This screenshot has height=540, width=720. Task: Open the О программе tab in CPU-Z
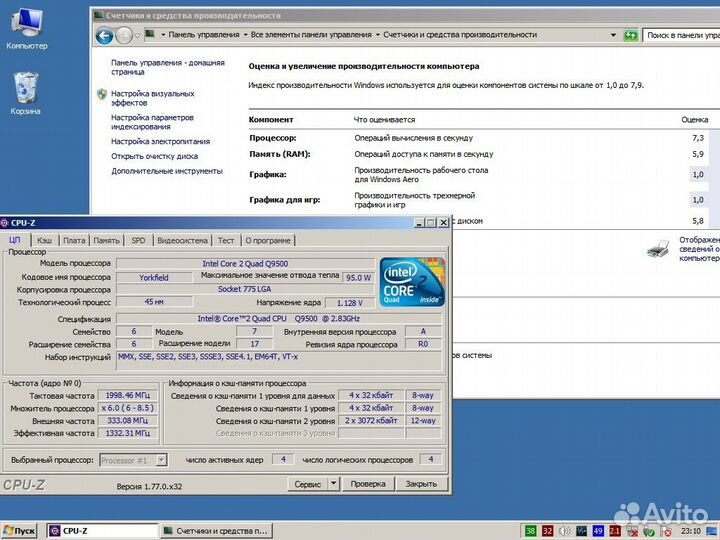(268, 240)
